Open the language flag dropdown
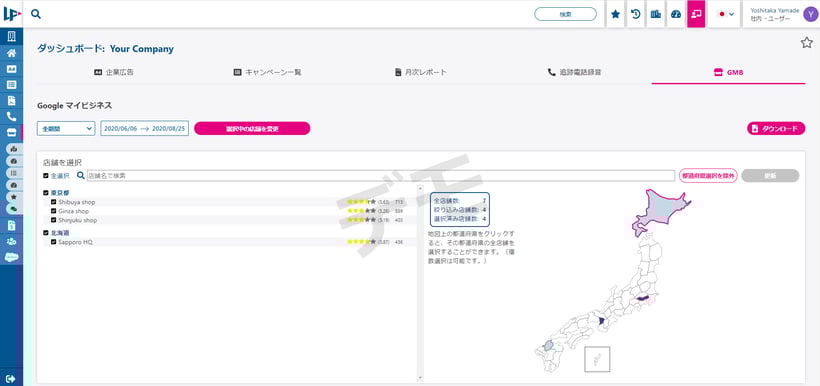The width and height of the screenshot is (820, 386). click(x=726, y=14)
